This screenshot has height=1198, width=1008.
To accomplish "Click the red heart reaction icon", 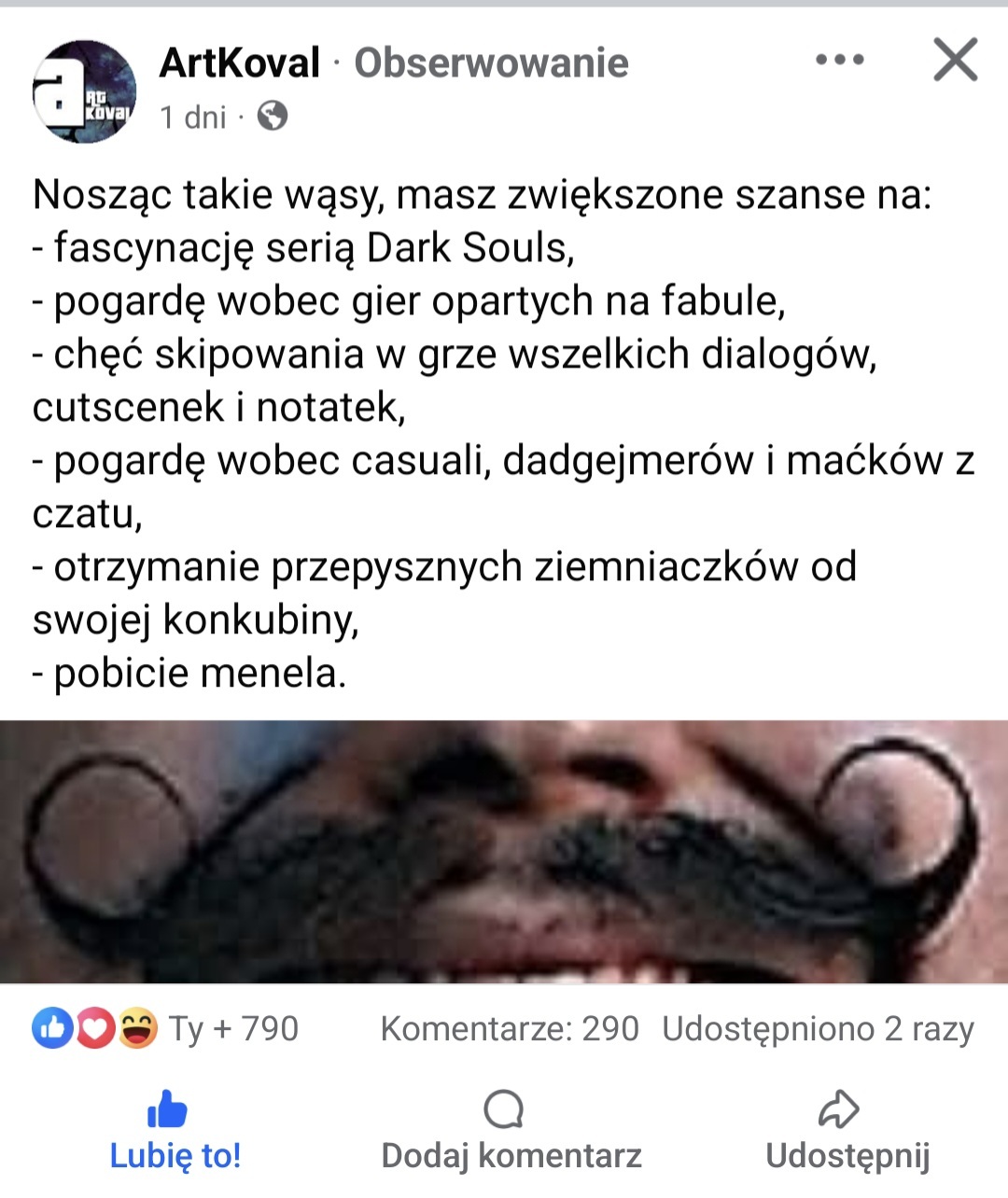I will (94, 1028).
